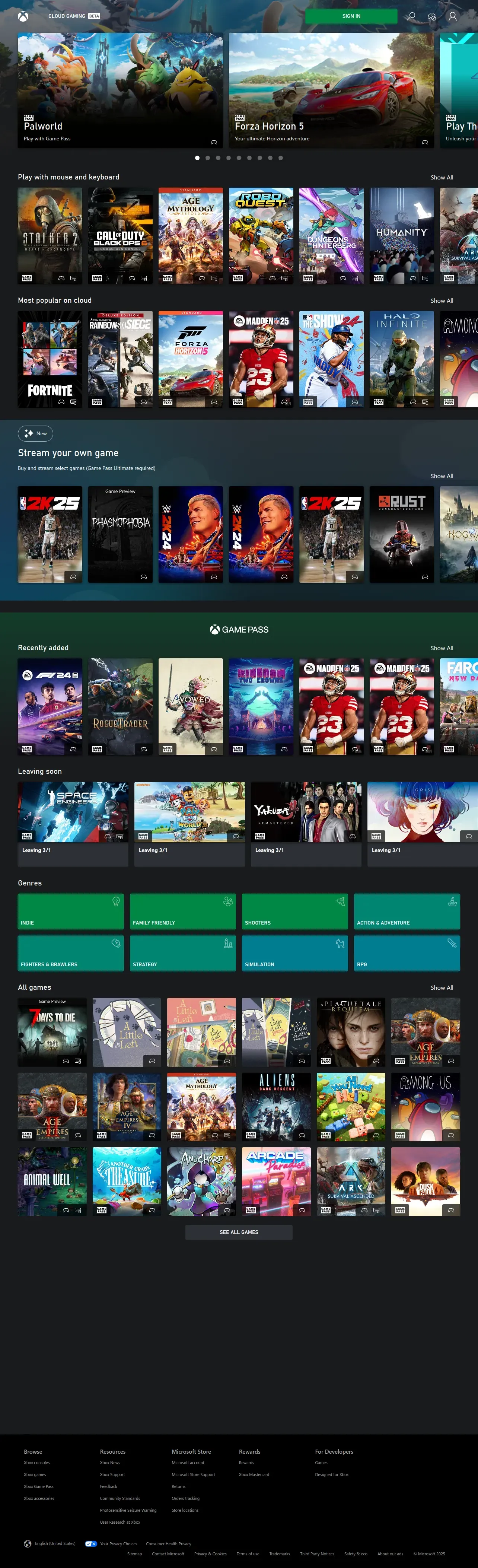
Task: Select the Rogue Trader game tile
Action: (121, 707)
